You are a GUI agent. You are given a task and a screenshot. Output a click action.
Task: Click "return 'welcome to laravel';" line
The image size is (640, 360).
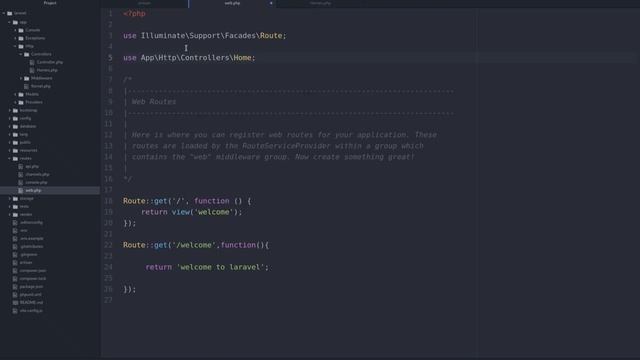click(x=207, y=267)
